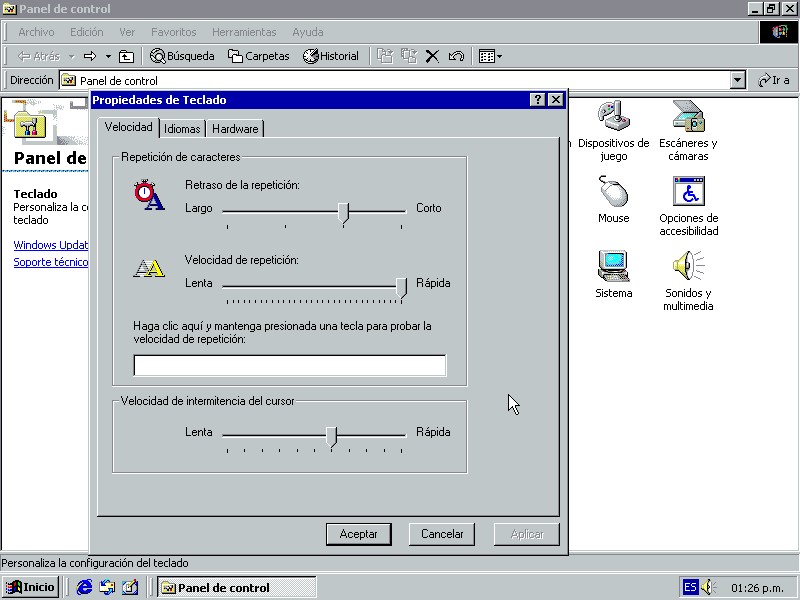
Task: Click the Move To toolbar icon
Action: click(x=385, y=56)
